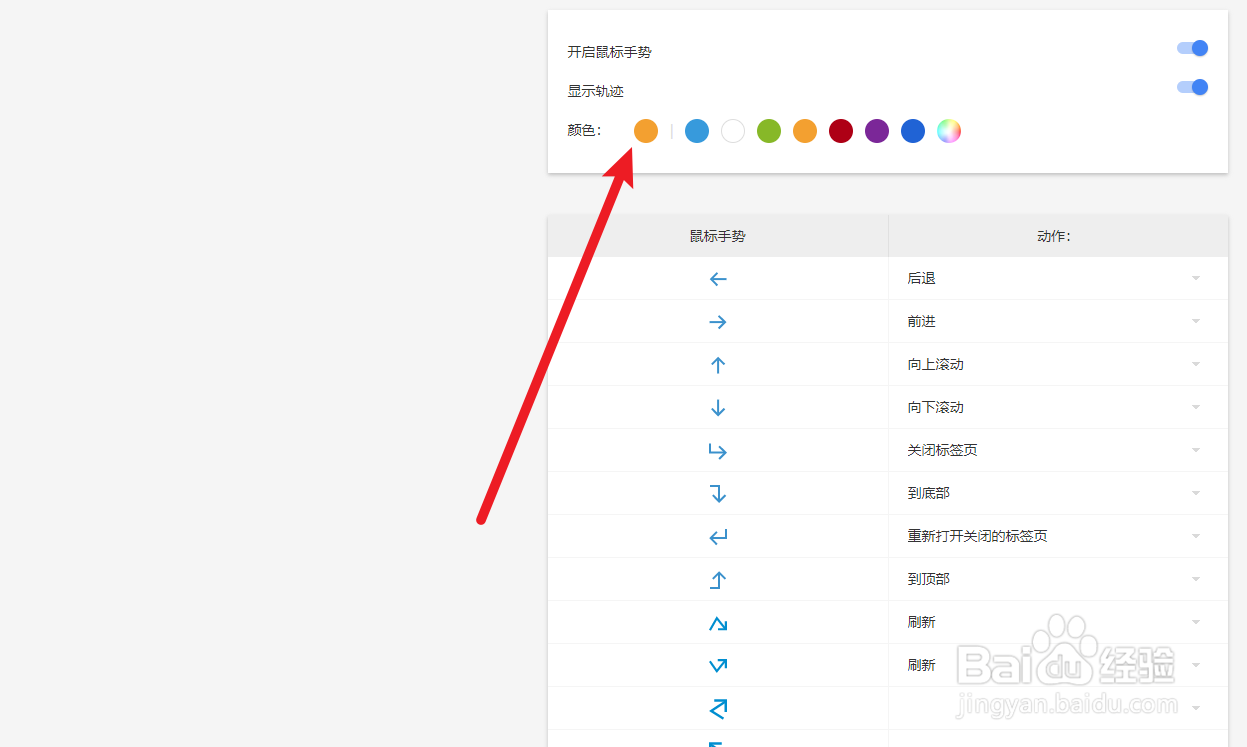
Task: Select the left arrow gesture icon for 后退
Action: pyautogui.click(x=718, y=278)
